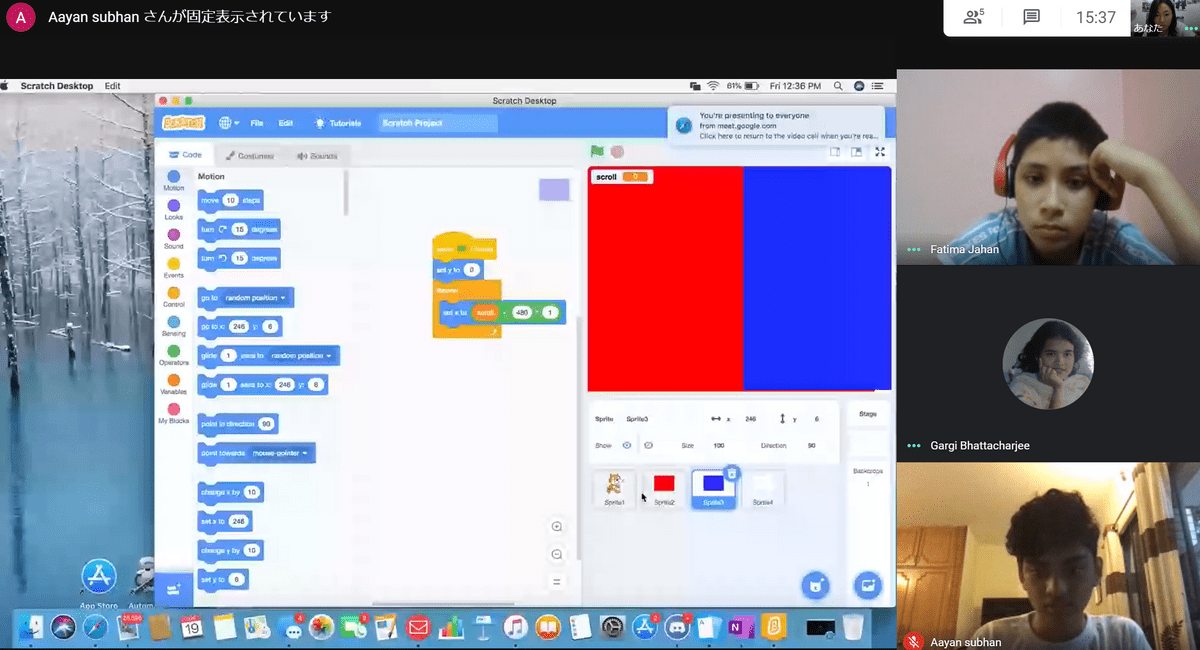This screenshot has height=650, width=1200.
Task: Click the sprite Size field showing 100
Action: click(720, 445)
